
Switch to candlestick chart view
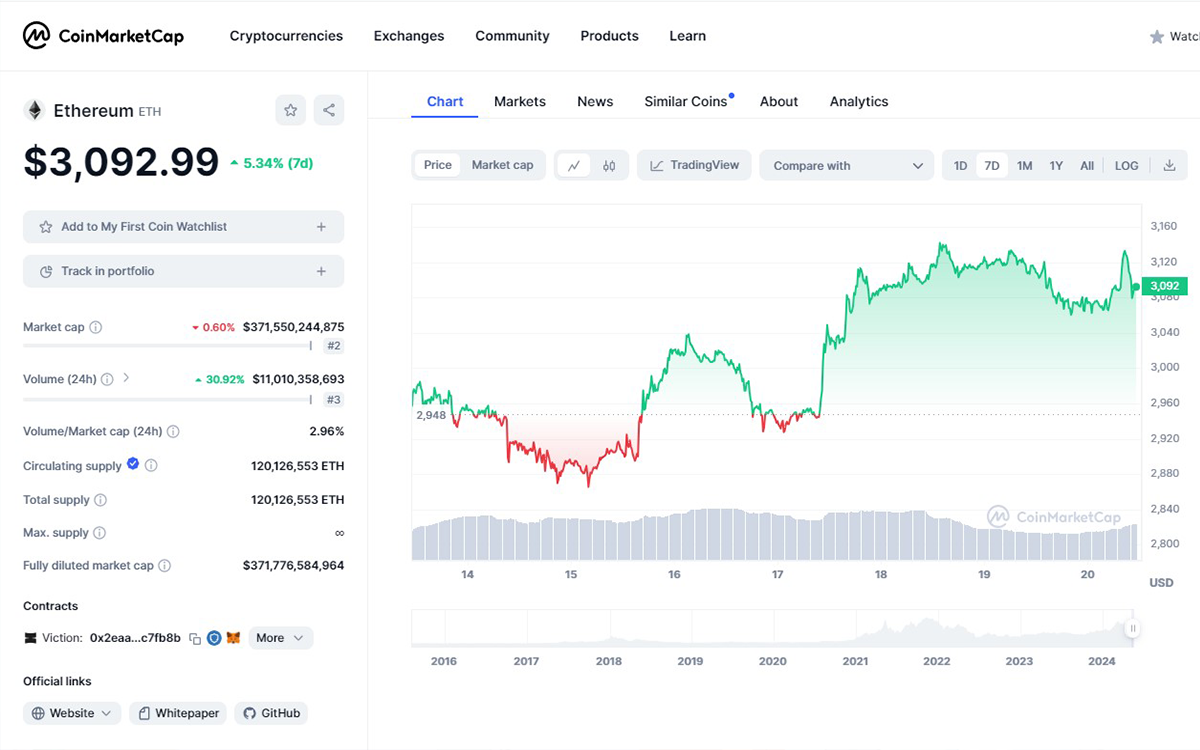click(609, 166)
